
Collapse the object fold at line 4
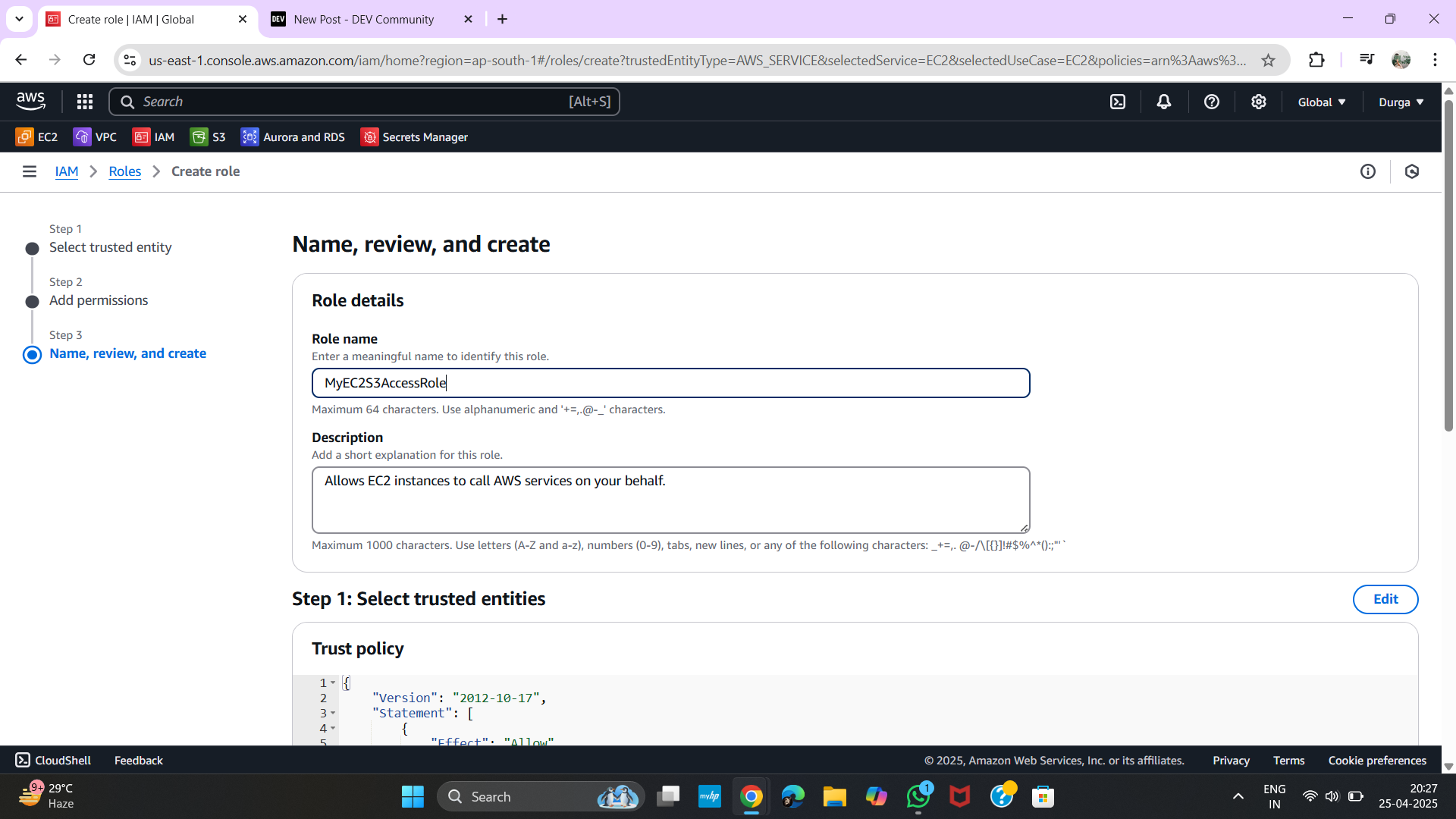click(x=332, y=728)
